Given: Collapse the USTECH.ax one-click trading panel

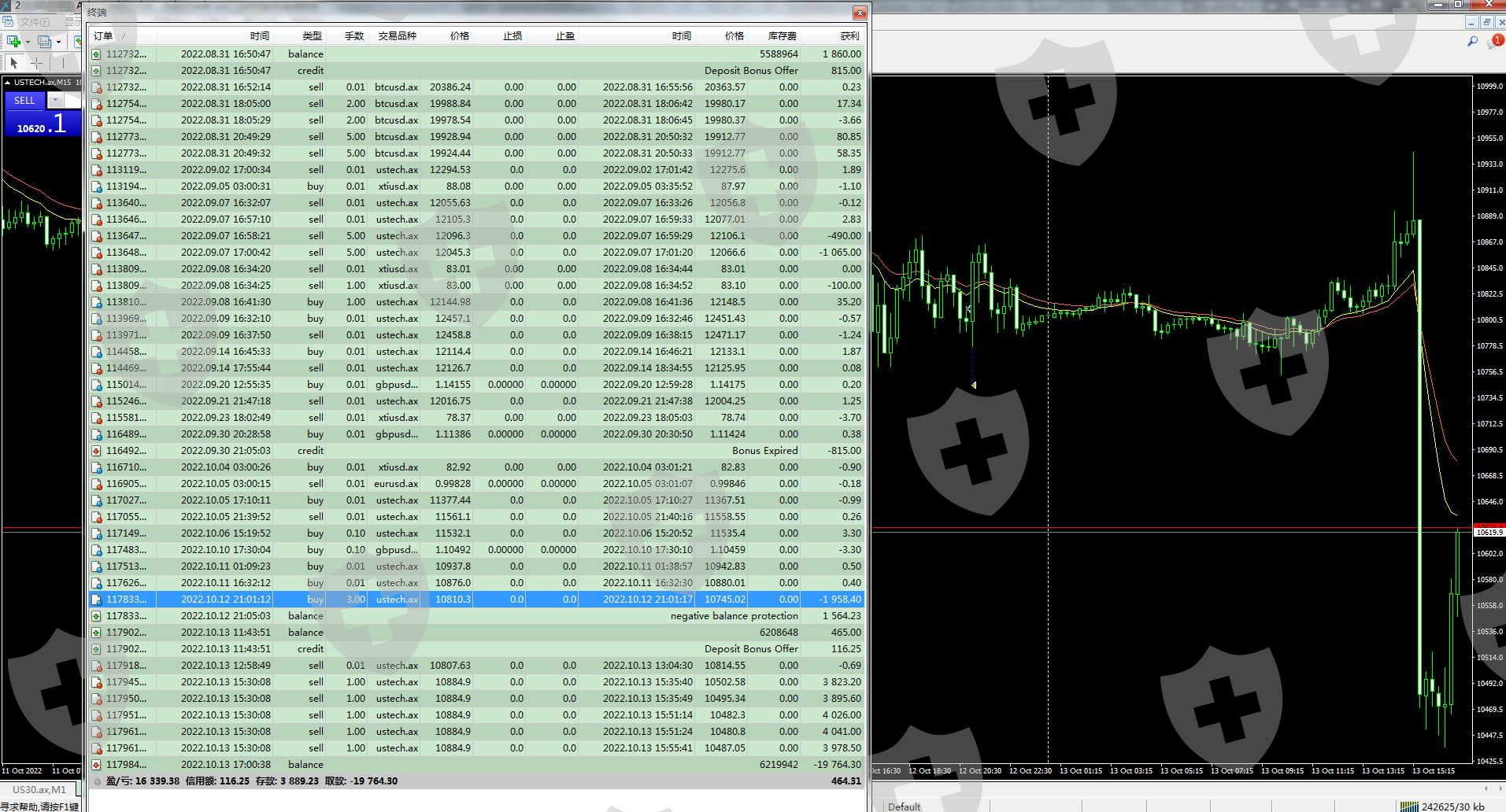Looking at the screenshot, I should 8,82.
